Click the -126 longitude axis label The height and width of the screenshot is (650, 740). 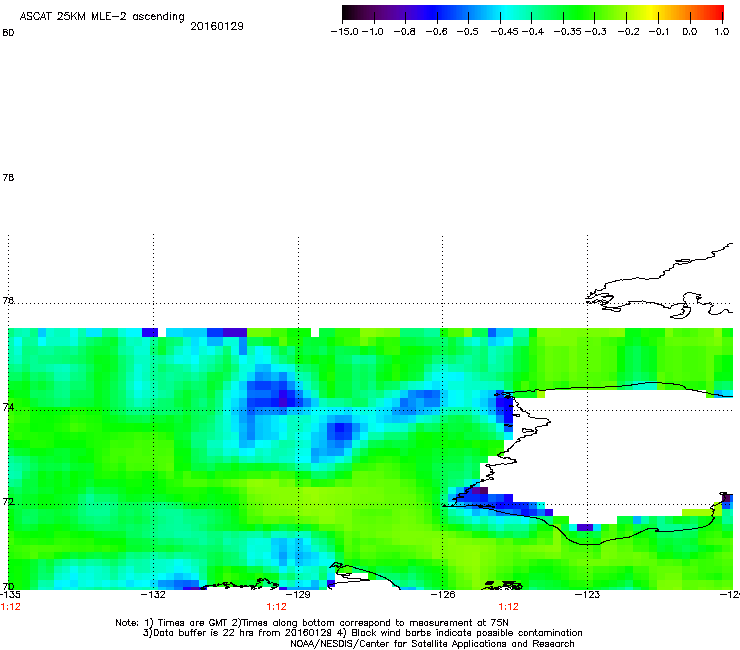coord(443,595)
